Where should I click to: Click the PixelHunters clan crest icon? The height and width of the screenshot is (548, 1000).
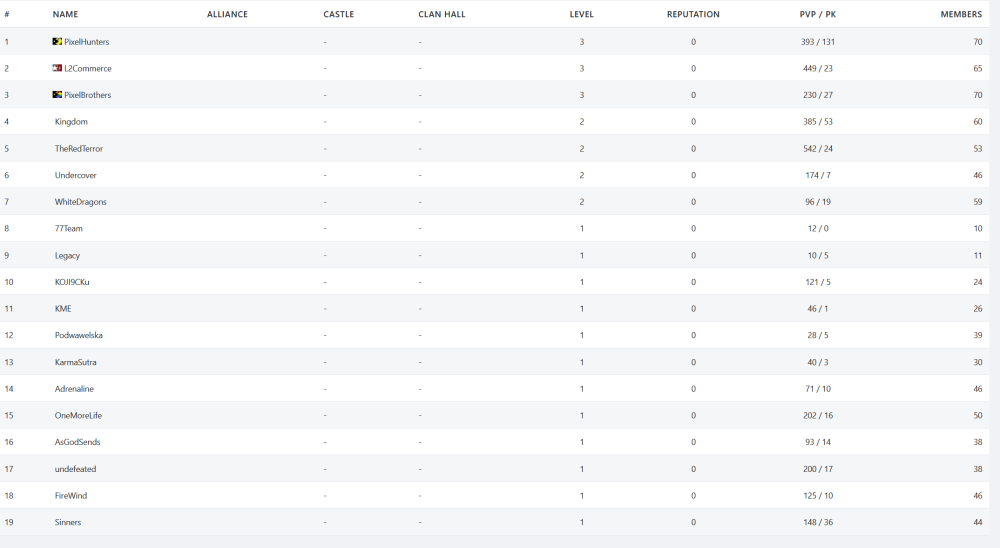coord(57,42)
